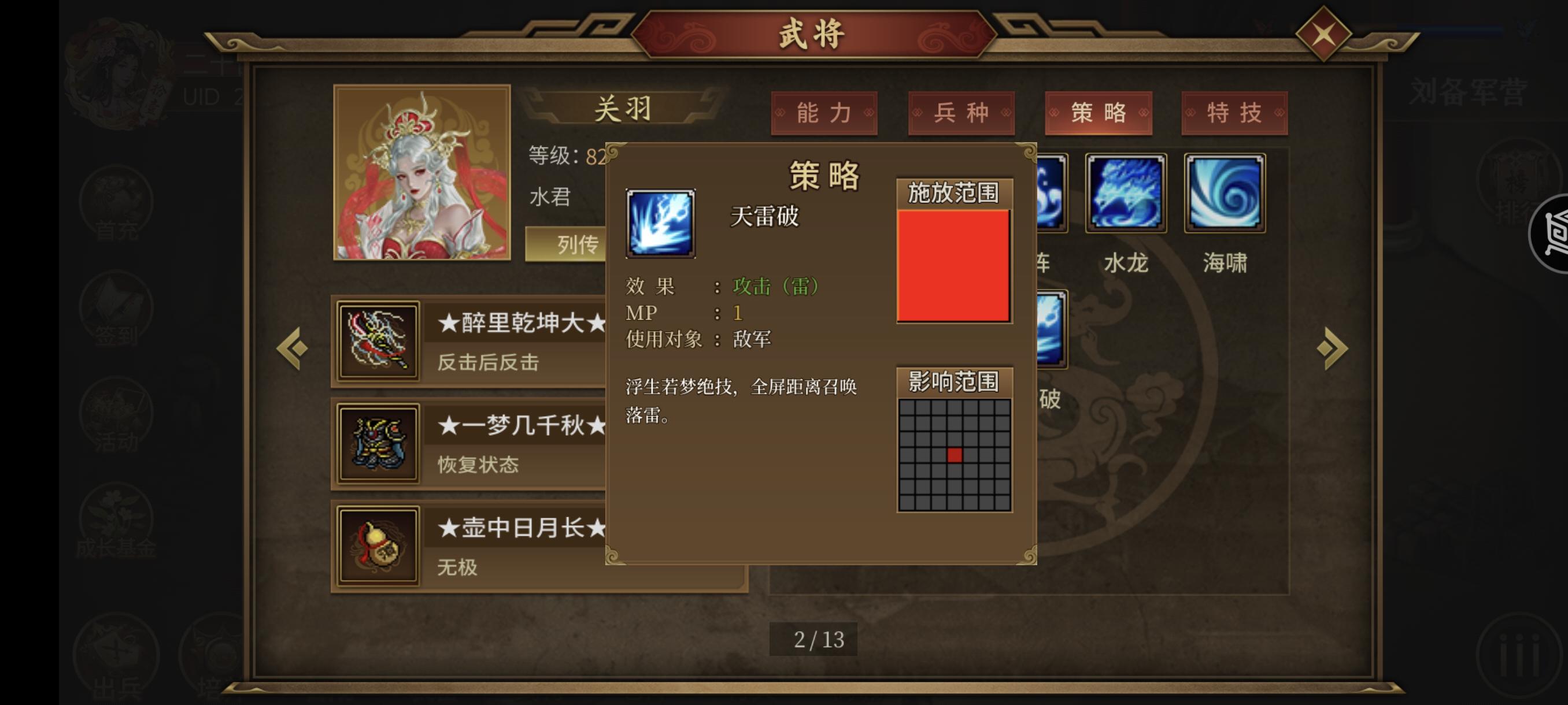Viewport: 1568px width, 705px height.
Task: Tap the dimmed 出兵 icon at the bottom left
Action: tap(116, 661)
